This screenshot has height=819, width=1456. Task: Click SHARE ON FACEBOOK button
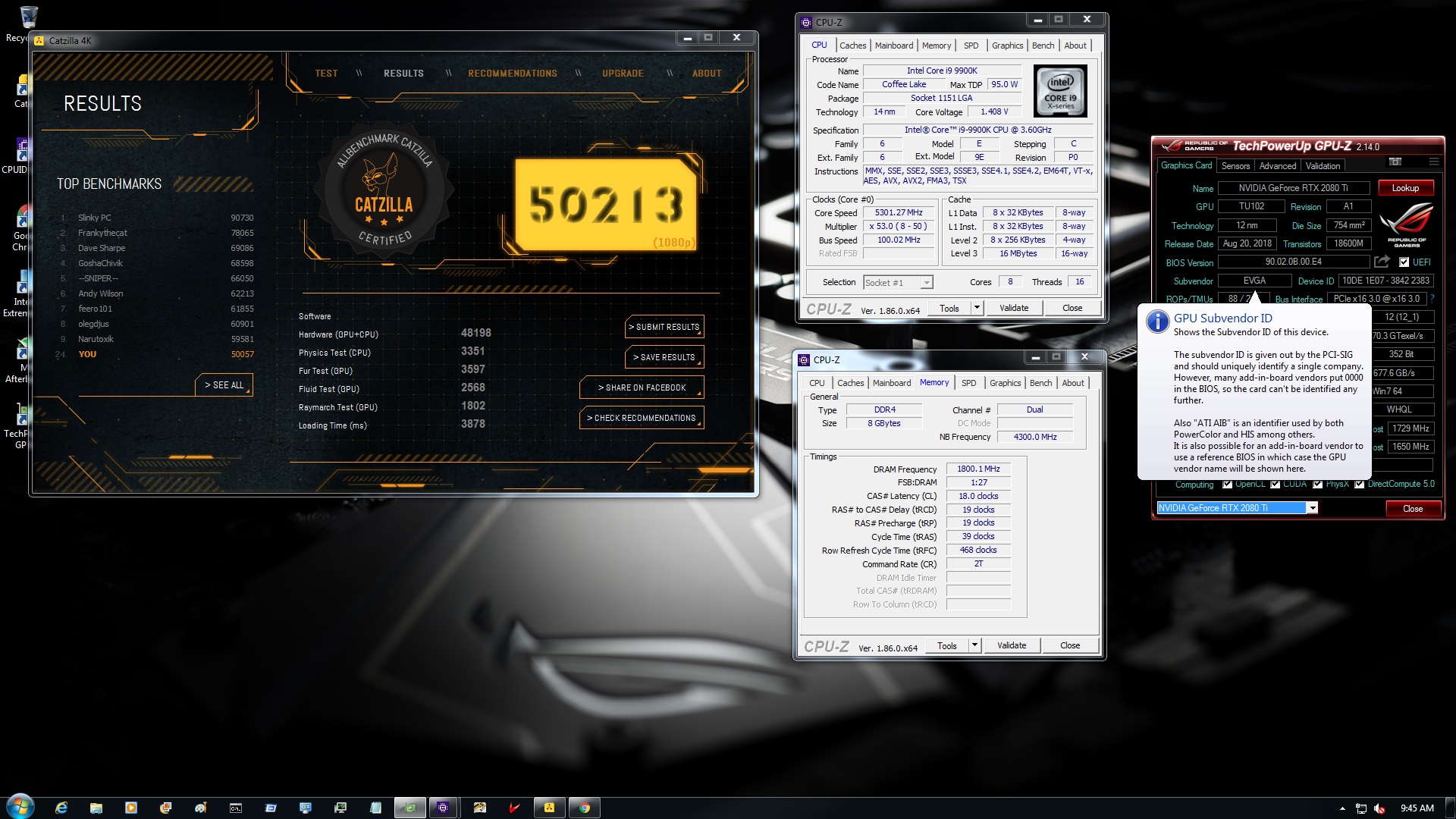pos(642,388)
